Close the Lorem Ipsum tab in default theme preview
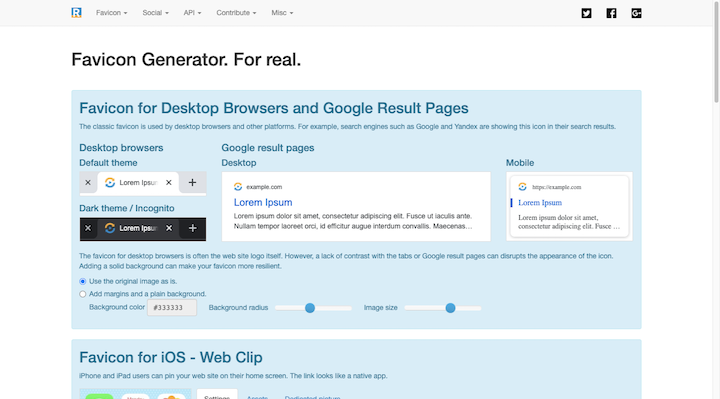The image size is (720, 399). [x=169, y=183]
